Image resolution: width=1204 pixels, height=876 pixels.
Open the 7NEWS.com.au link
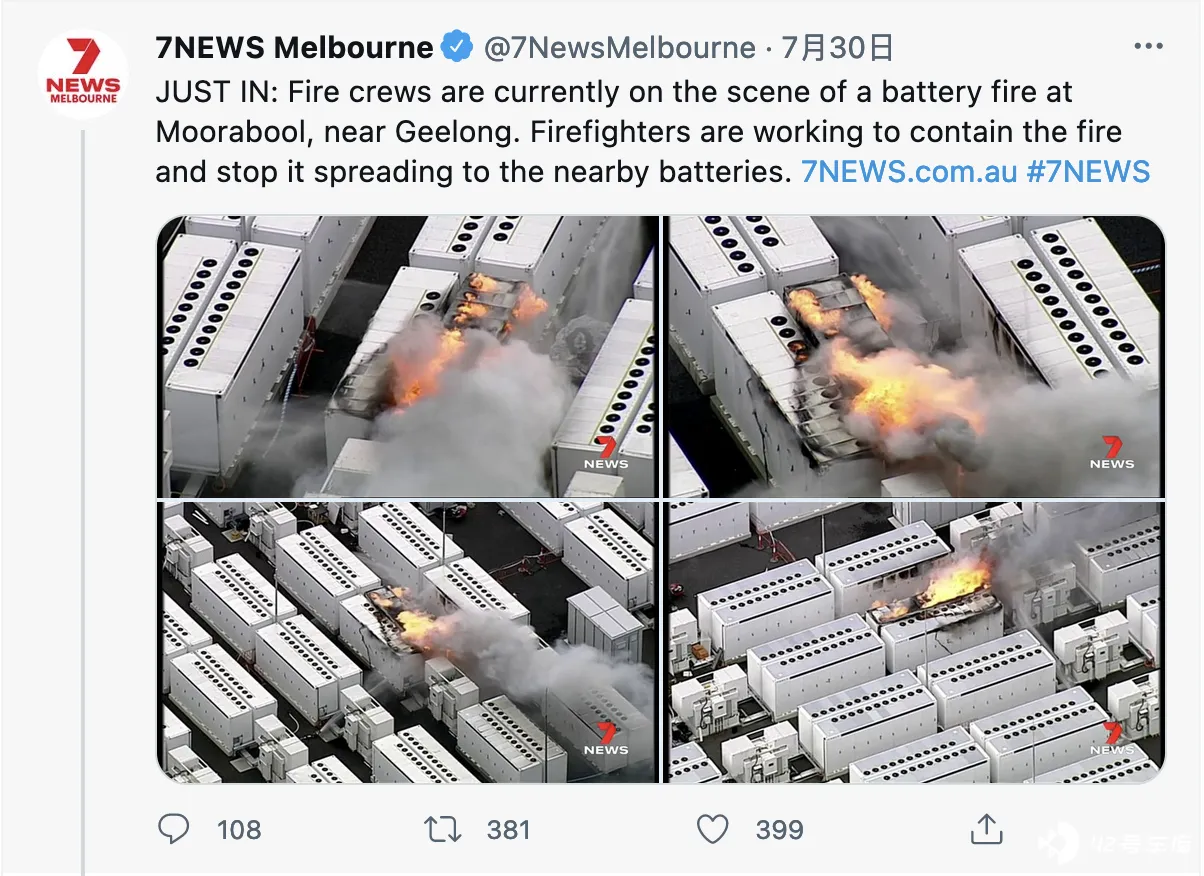point(909,171)
